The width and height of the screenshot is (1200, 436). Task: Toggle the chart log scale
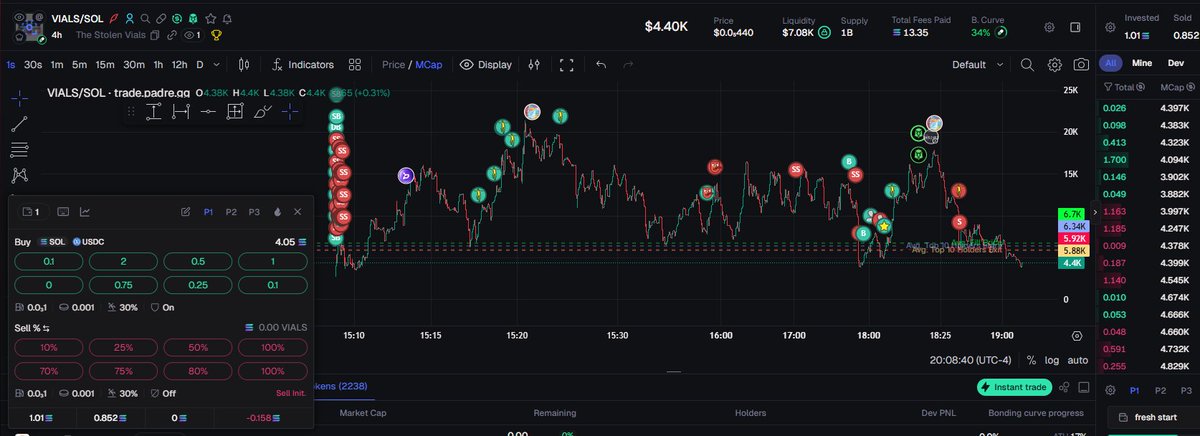pos(1051,360)
